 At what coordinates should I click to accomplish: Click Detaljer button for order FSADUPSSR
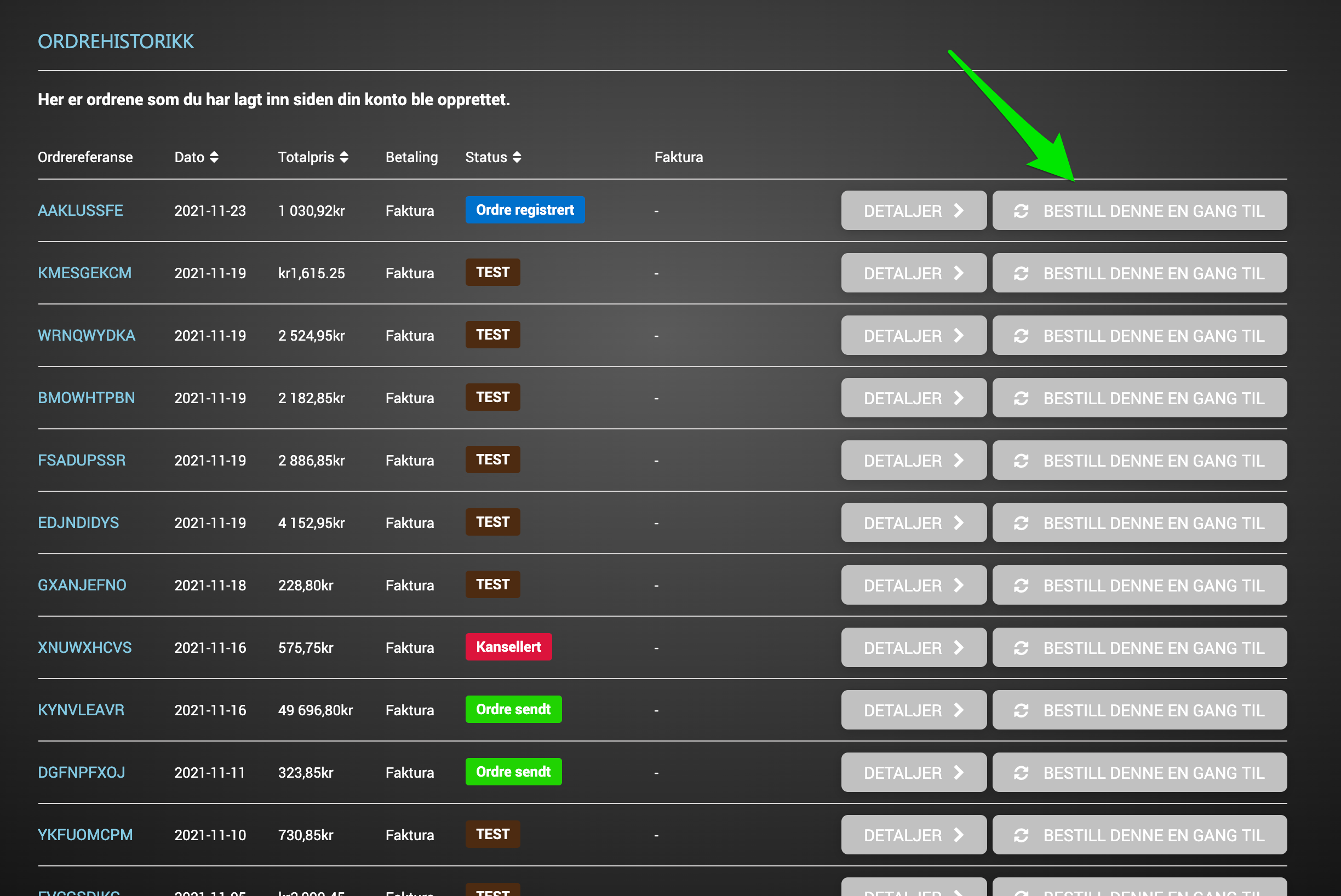[913, 461]
